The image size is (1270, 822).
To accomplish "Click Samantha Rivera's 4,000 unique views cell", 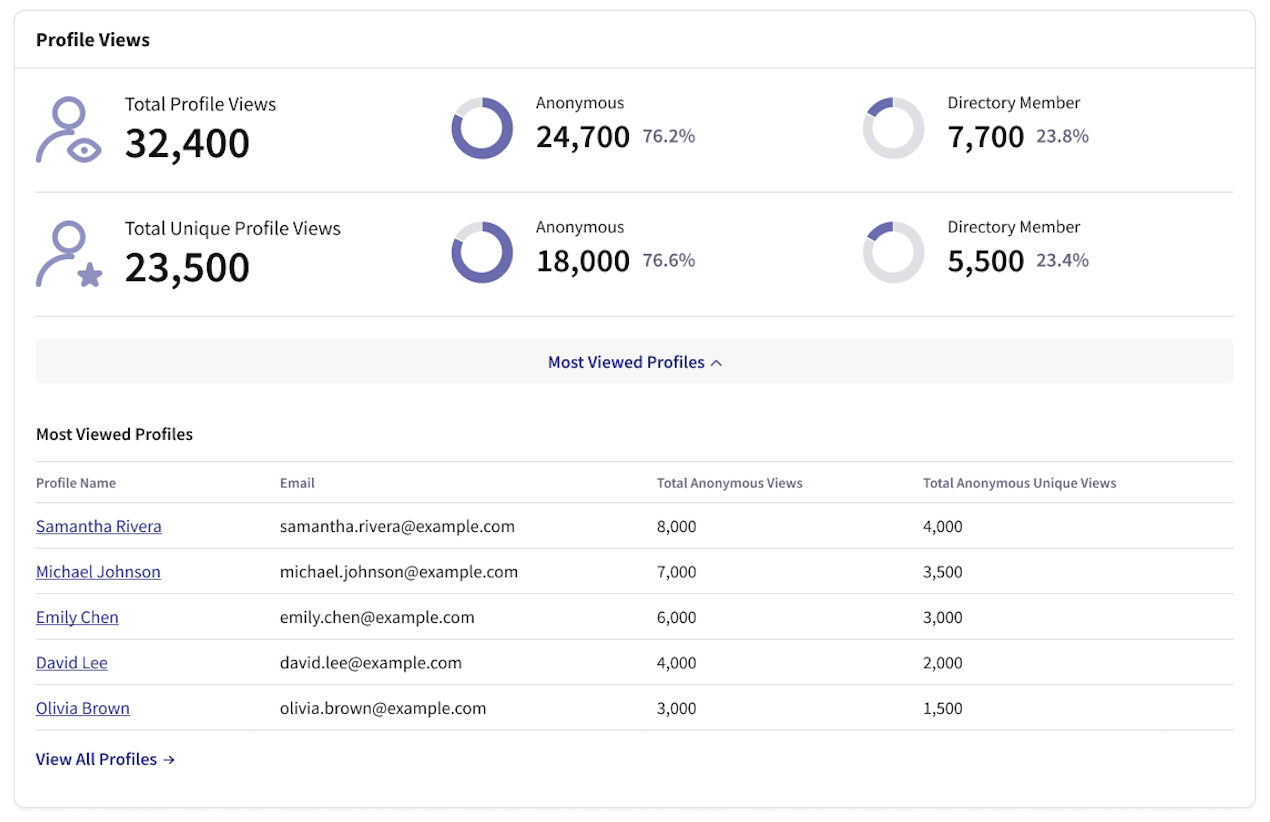I will [943, 526].
